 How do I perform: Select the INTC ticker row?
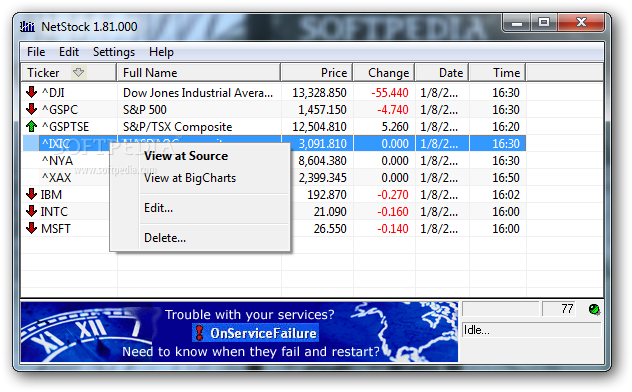[x=274, y=211]
